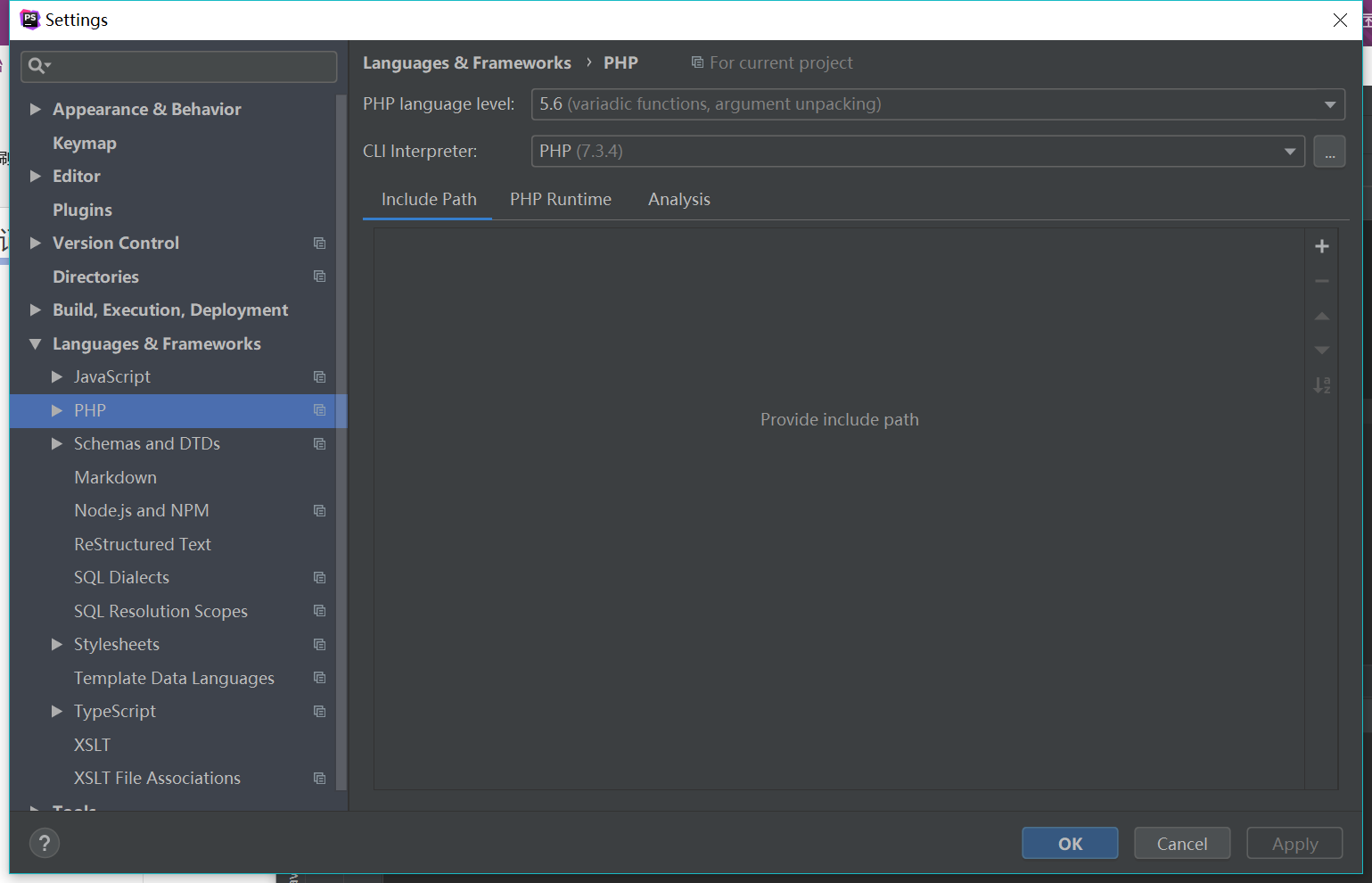Expand the Editor section arrow

36,176
